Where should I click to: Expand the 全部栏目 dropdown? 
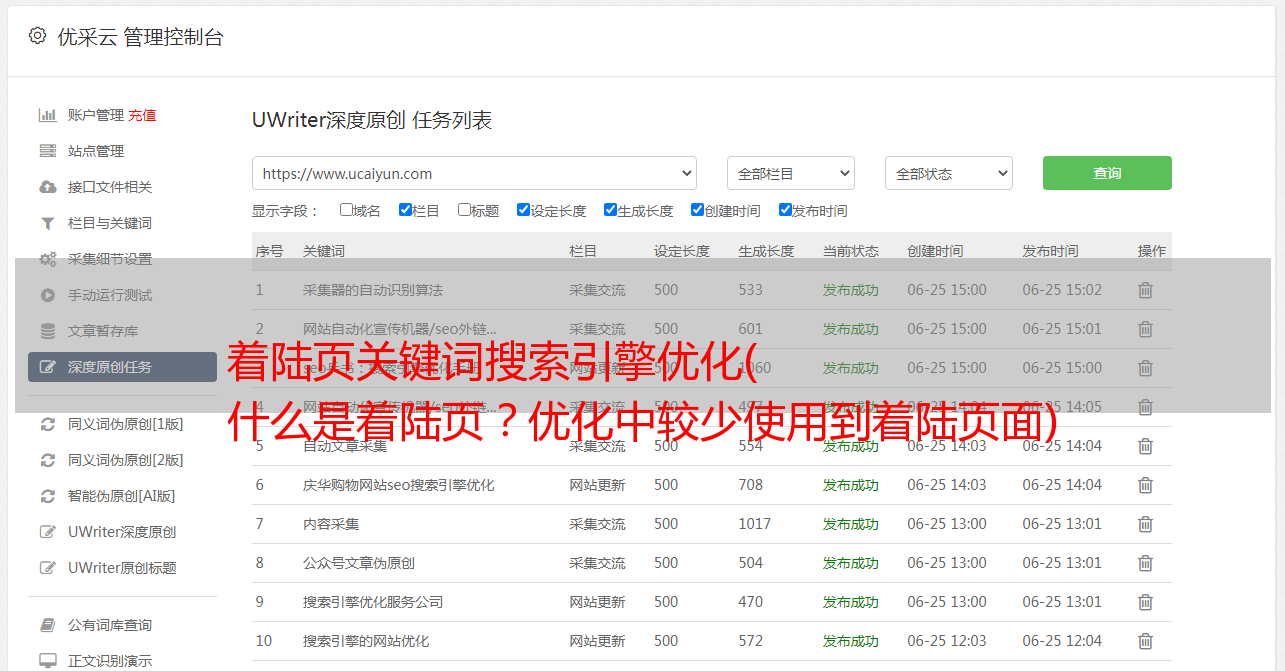click(790, 173)
